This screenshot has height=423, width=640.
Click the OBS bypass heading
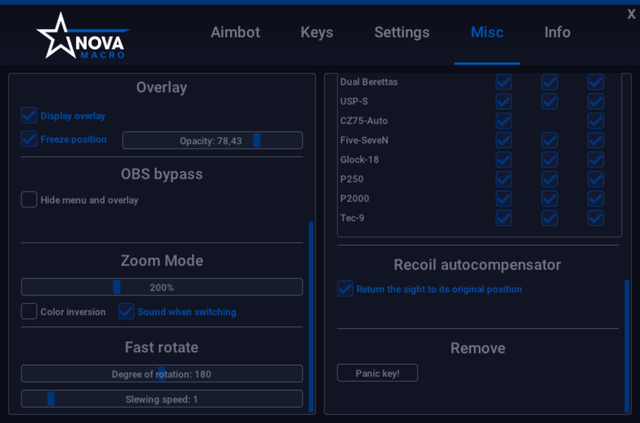pyautogui.click(x=162, y=174)
